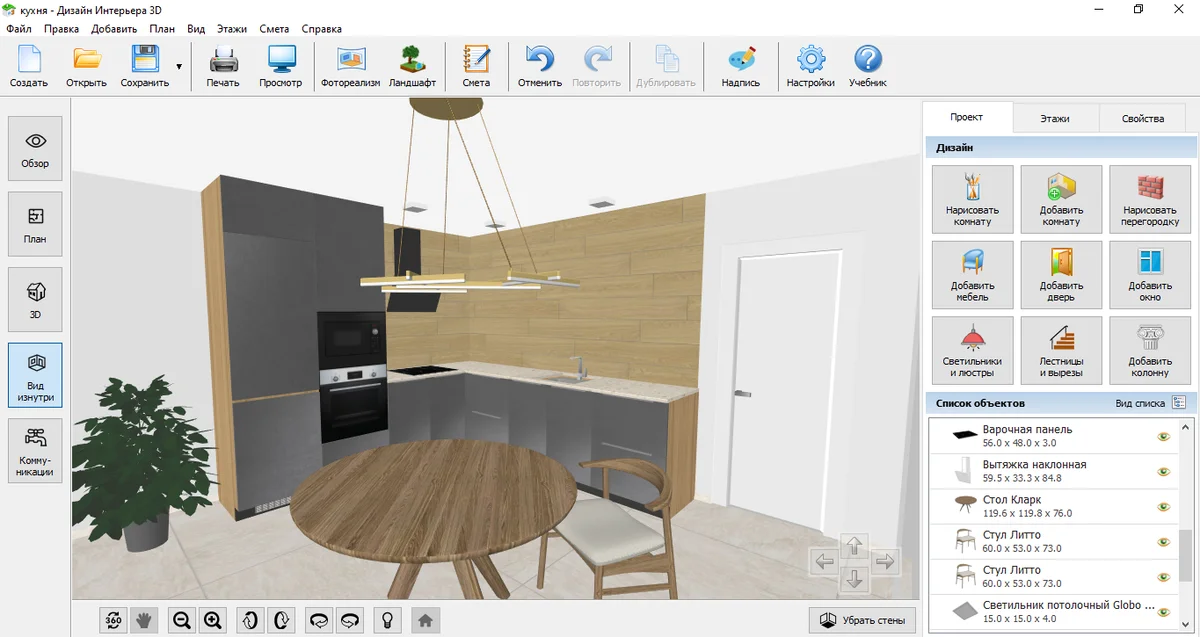Toggle visibility of Варочная панель
1200x637 pixels.
(1163, 437)
